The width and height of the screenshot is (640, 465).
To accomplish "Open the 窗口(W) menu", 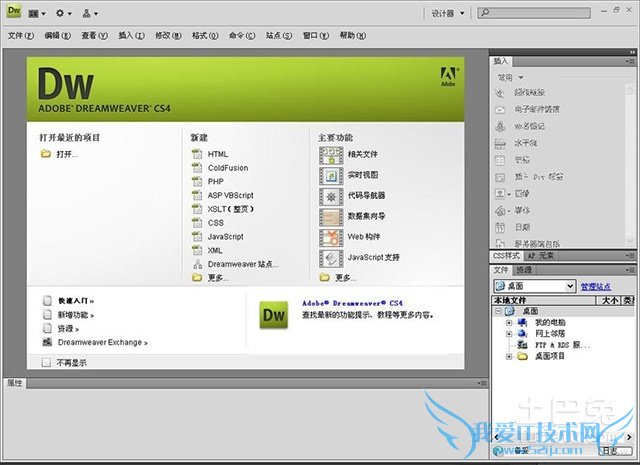I will point(316,36).
